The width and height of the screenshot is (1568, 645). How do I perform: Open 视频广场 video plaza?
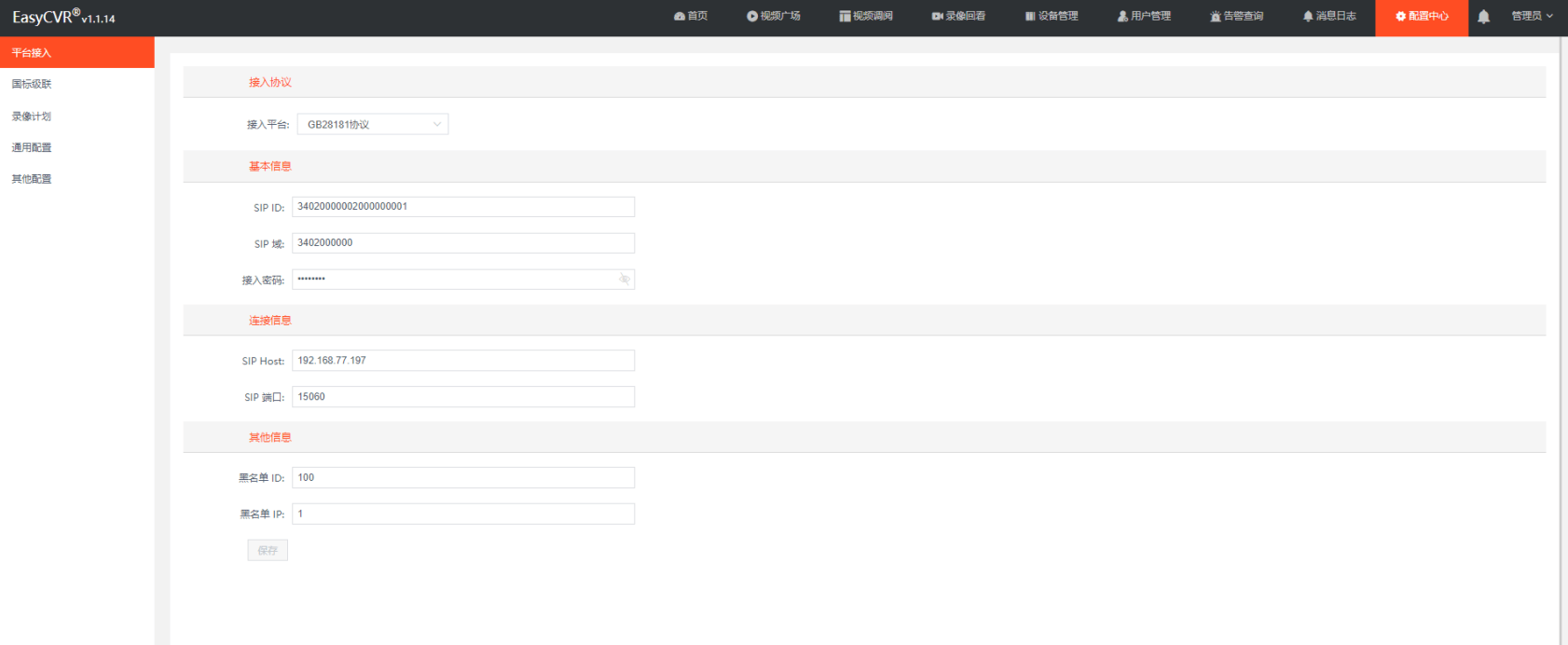[773, 17]
